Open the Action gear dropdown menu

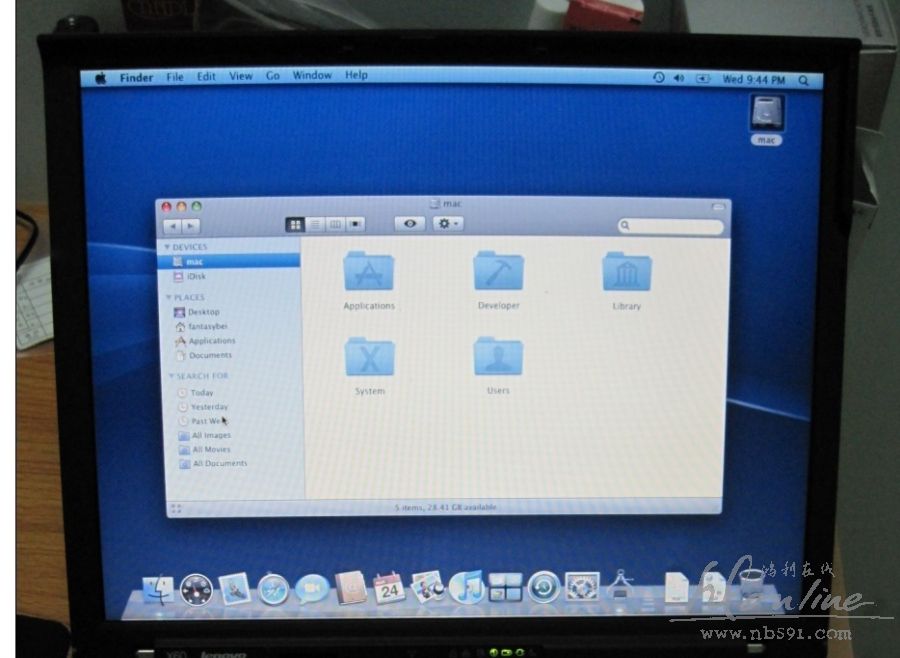click(447, 224)
